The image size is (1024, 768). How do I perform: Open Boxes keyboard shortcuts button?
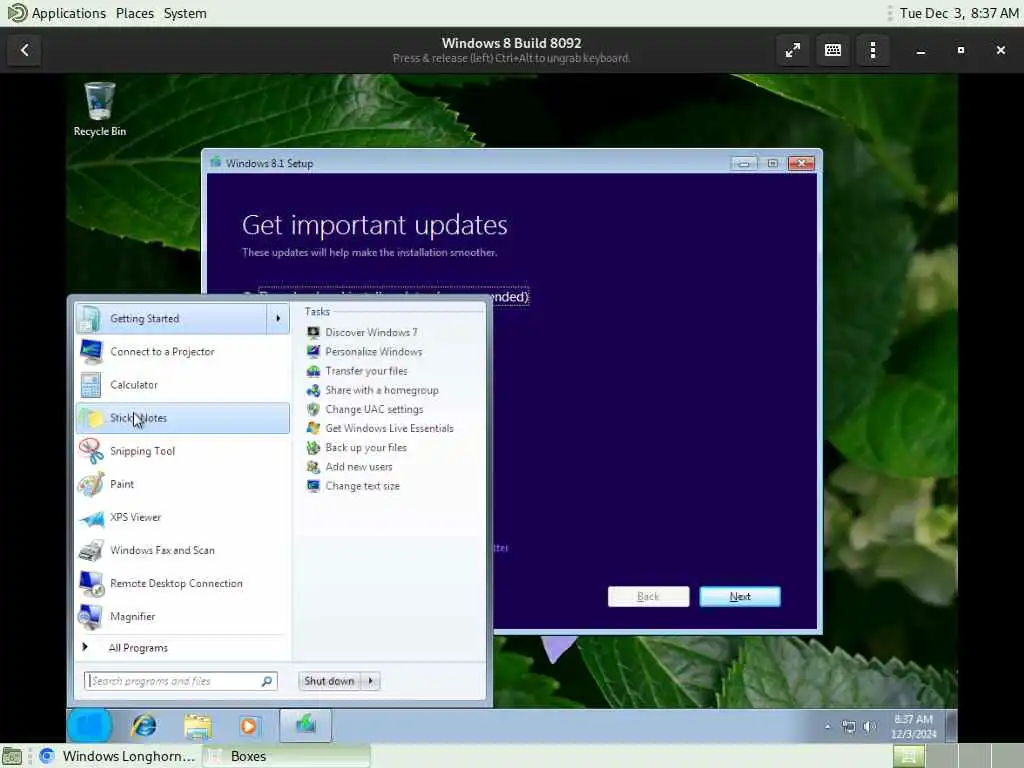833,50
